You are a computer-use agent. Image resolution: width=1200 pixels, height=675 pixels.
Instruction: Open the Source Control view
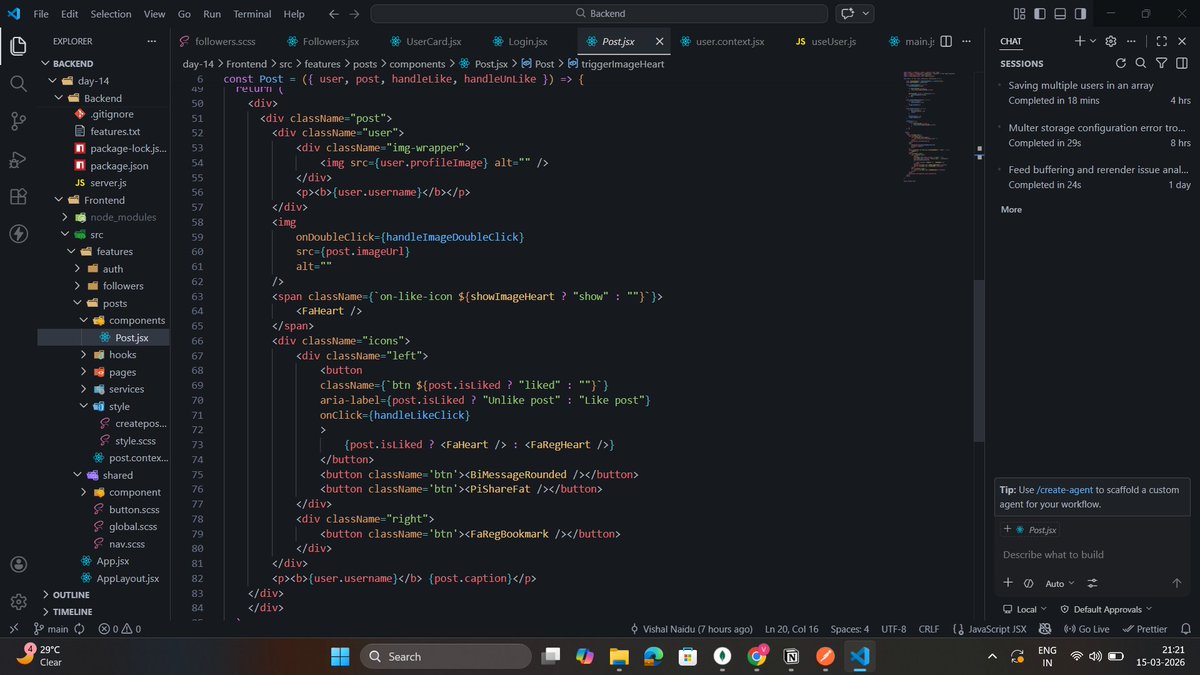point(18,121)
